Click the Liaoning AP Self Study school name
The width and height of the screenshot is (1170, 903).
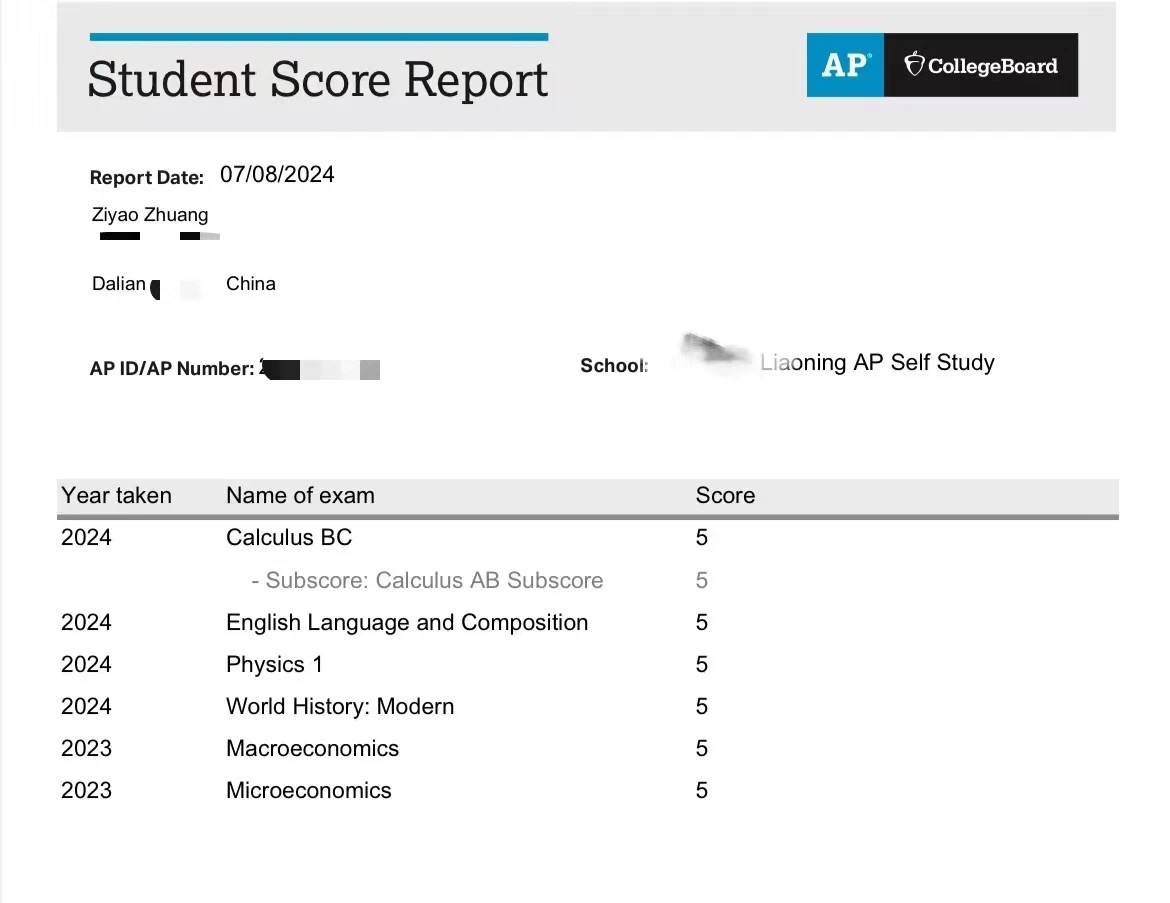[x=877, y=363]
